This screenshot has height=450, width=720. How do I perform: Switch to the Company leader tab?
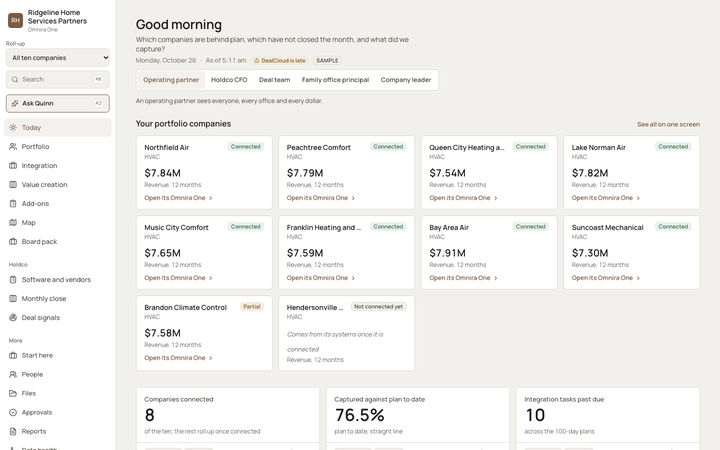[x=406, y=80]
